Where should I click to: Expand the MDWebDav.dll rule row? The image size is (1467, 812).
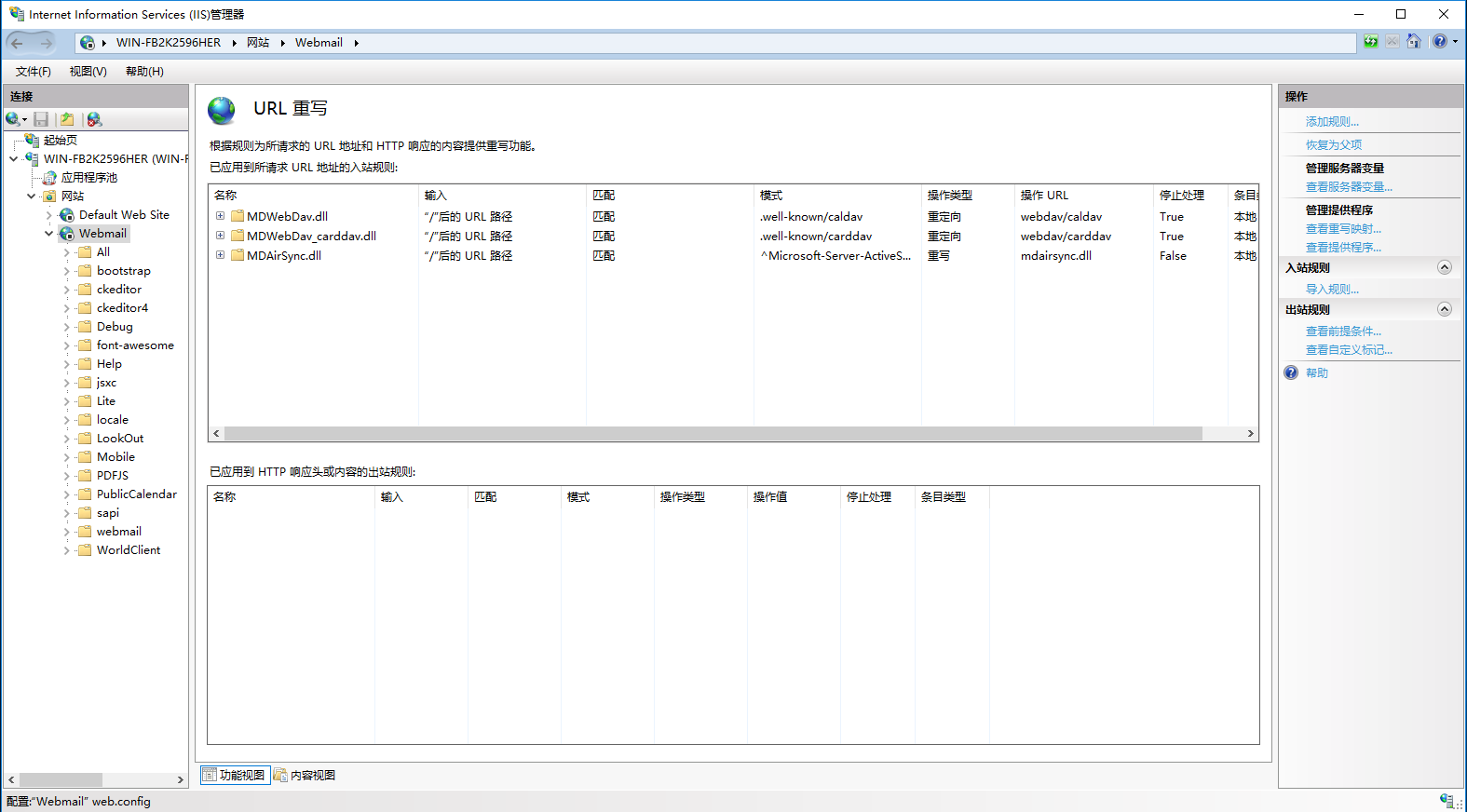coord(221,216)
